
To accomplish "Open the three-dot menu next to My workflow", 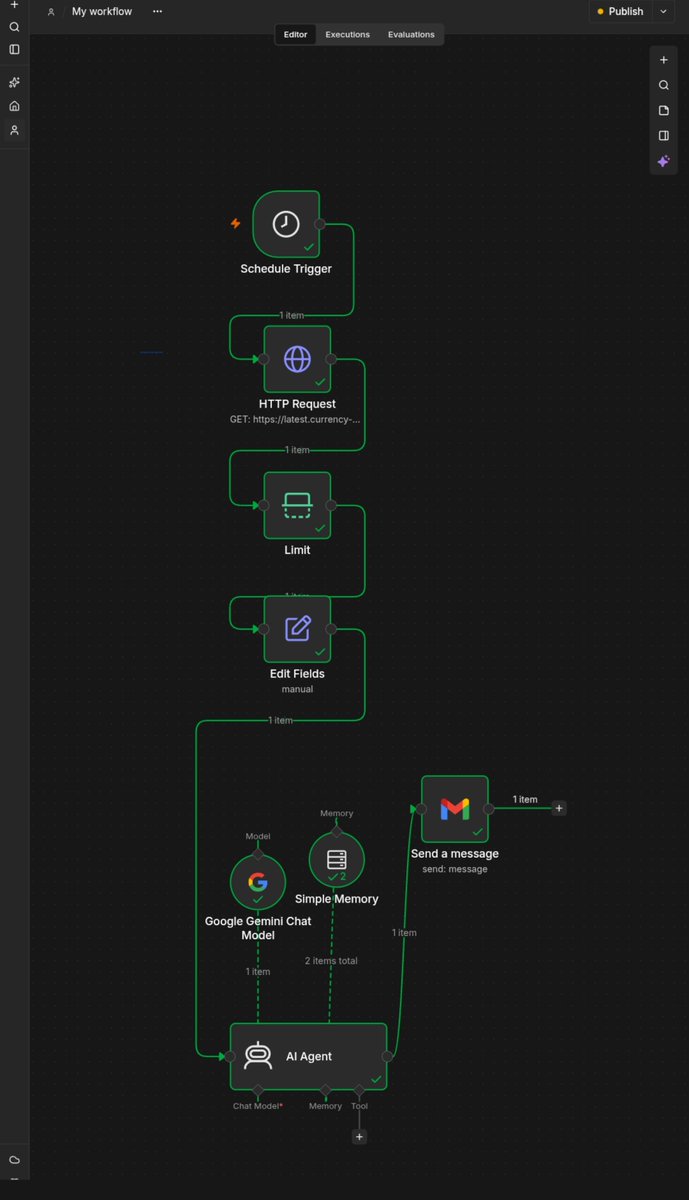I will [x=157, y=12].
